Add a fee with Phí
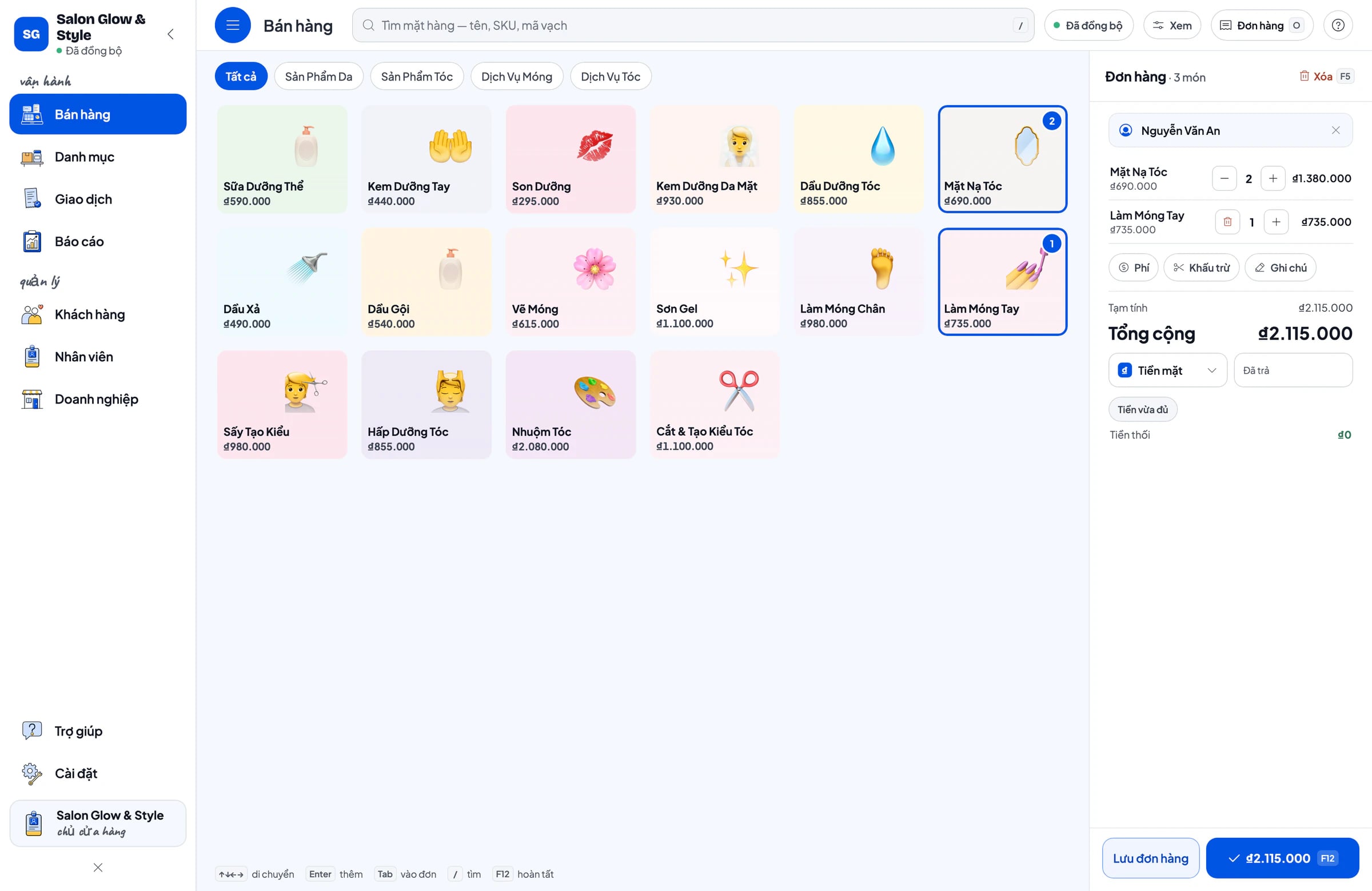The height and width of the screenshot is (891, 1372). pos(1134,267)
